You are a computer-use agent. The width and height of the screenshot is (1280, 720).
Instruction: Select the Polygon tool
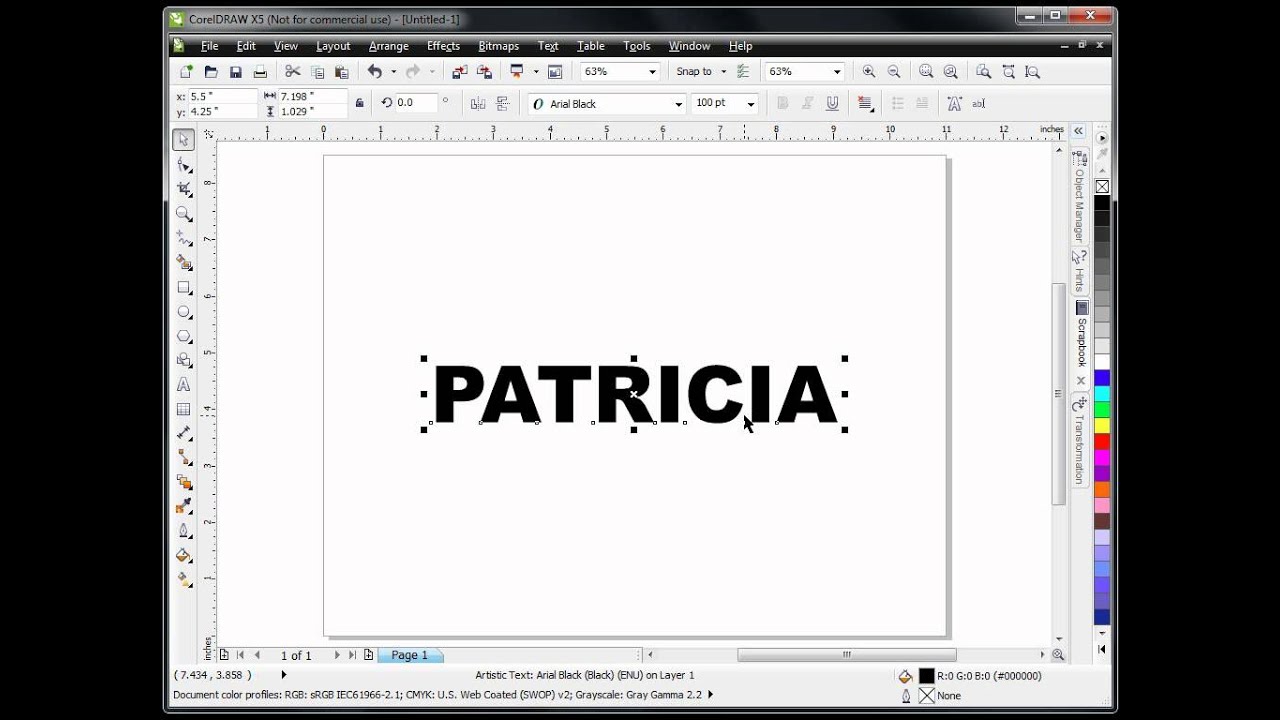click(x=184, y=336)
